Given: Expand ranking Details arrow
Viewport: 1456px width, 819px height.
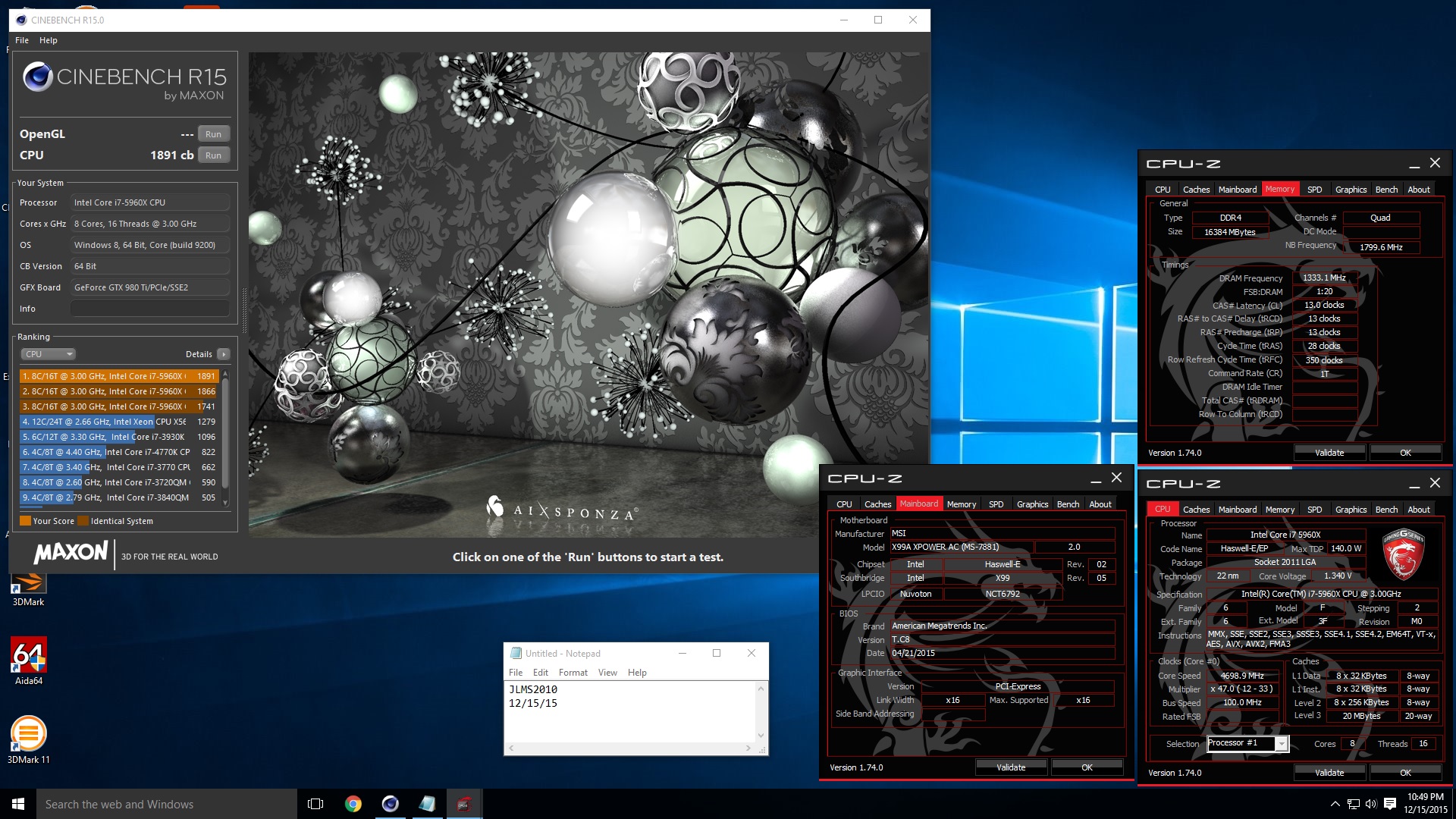Looking at the screenshot, I should (223, 354).
